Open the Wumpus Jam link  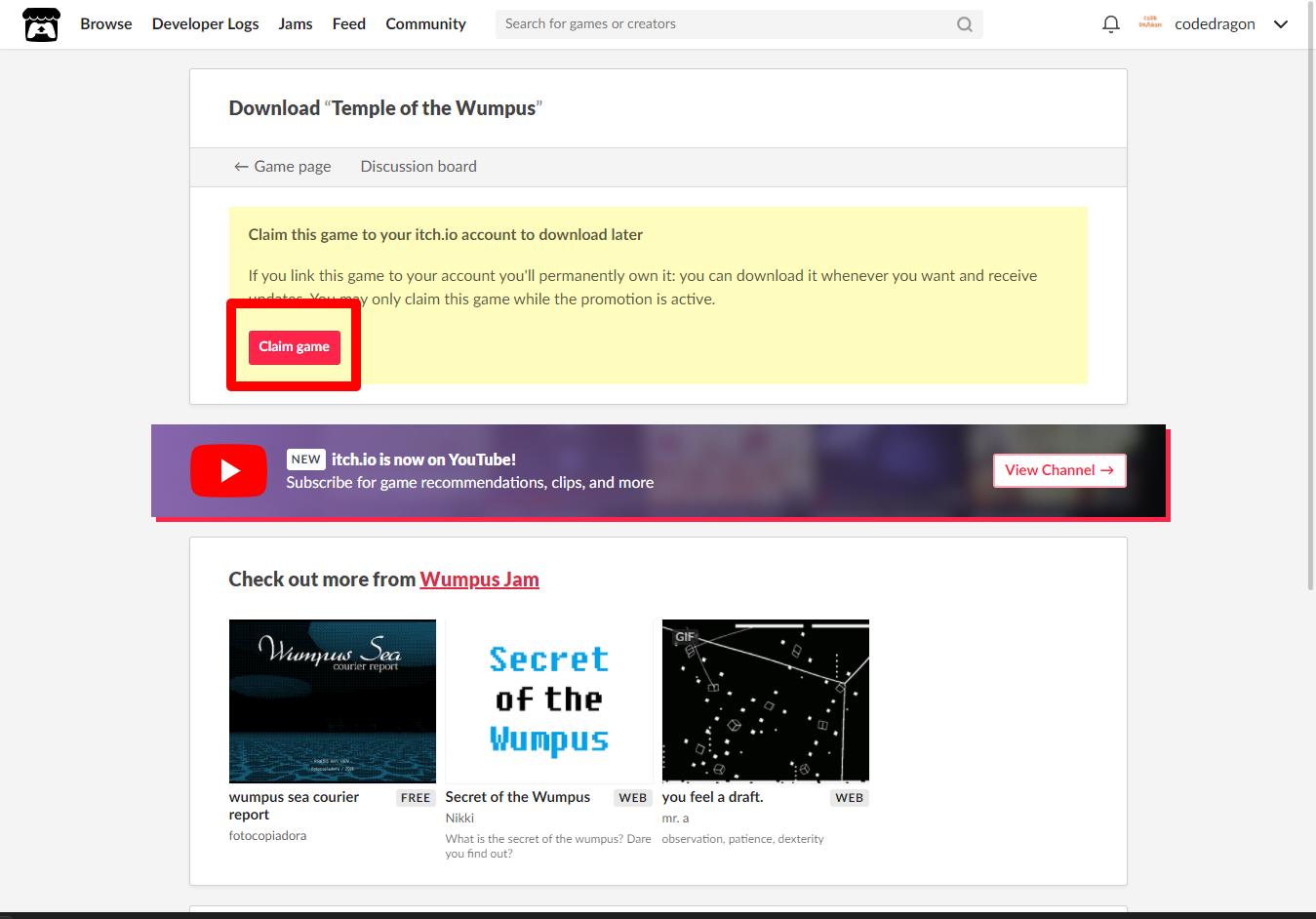(x=479, y=579)
